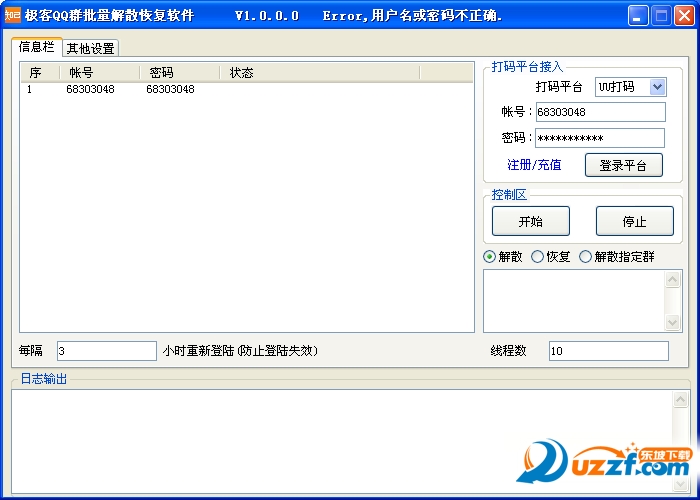This screenshot has height=500, width=700.
Task: Click log output scroll up arrow
Action: point(680,400)
